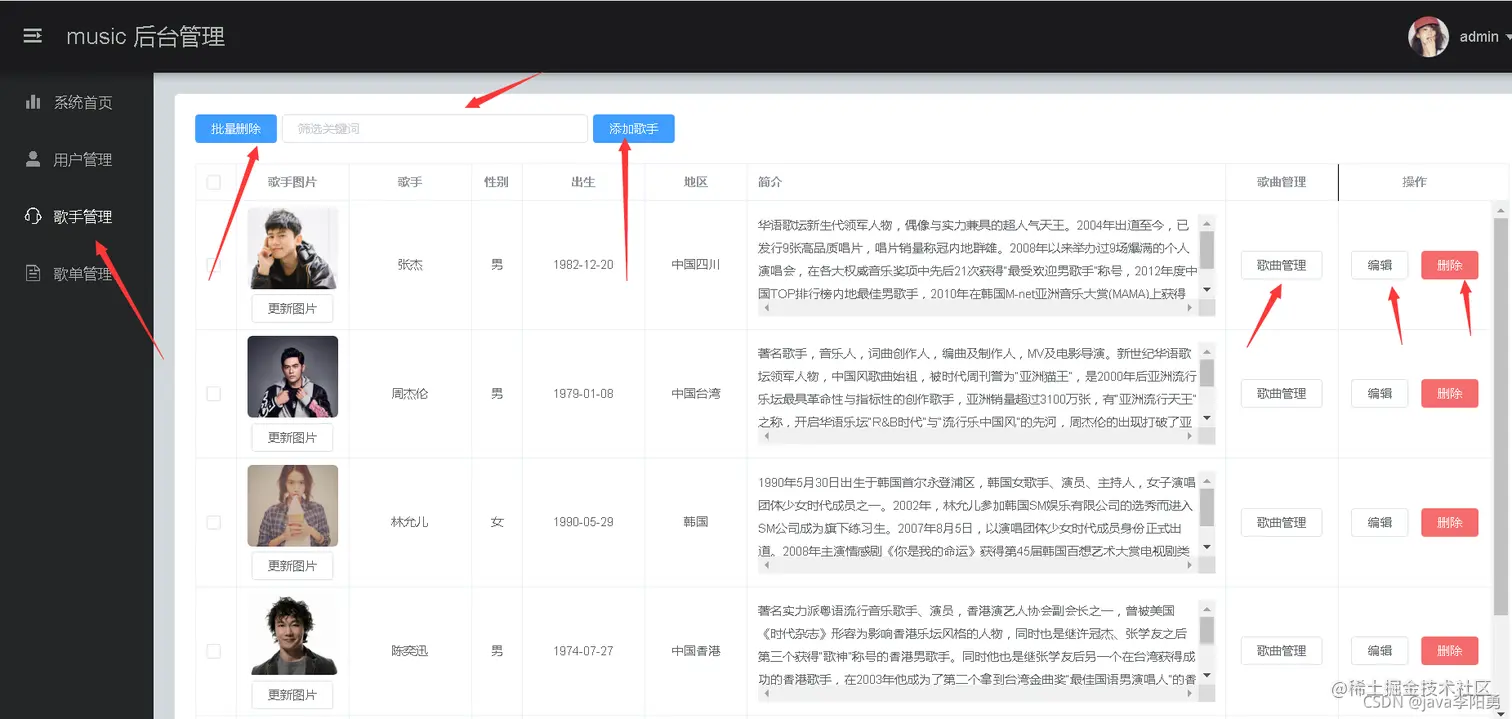
Task: Click the 用户管理 person icon
Action: pos(33,159)
